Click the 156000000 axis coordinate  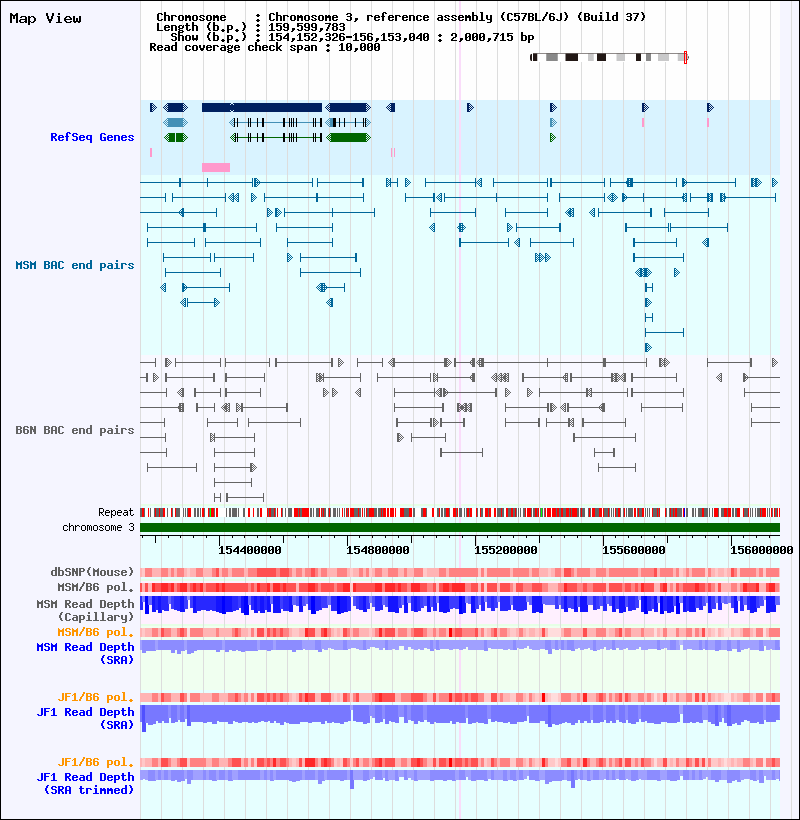click(762, 550)
